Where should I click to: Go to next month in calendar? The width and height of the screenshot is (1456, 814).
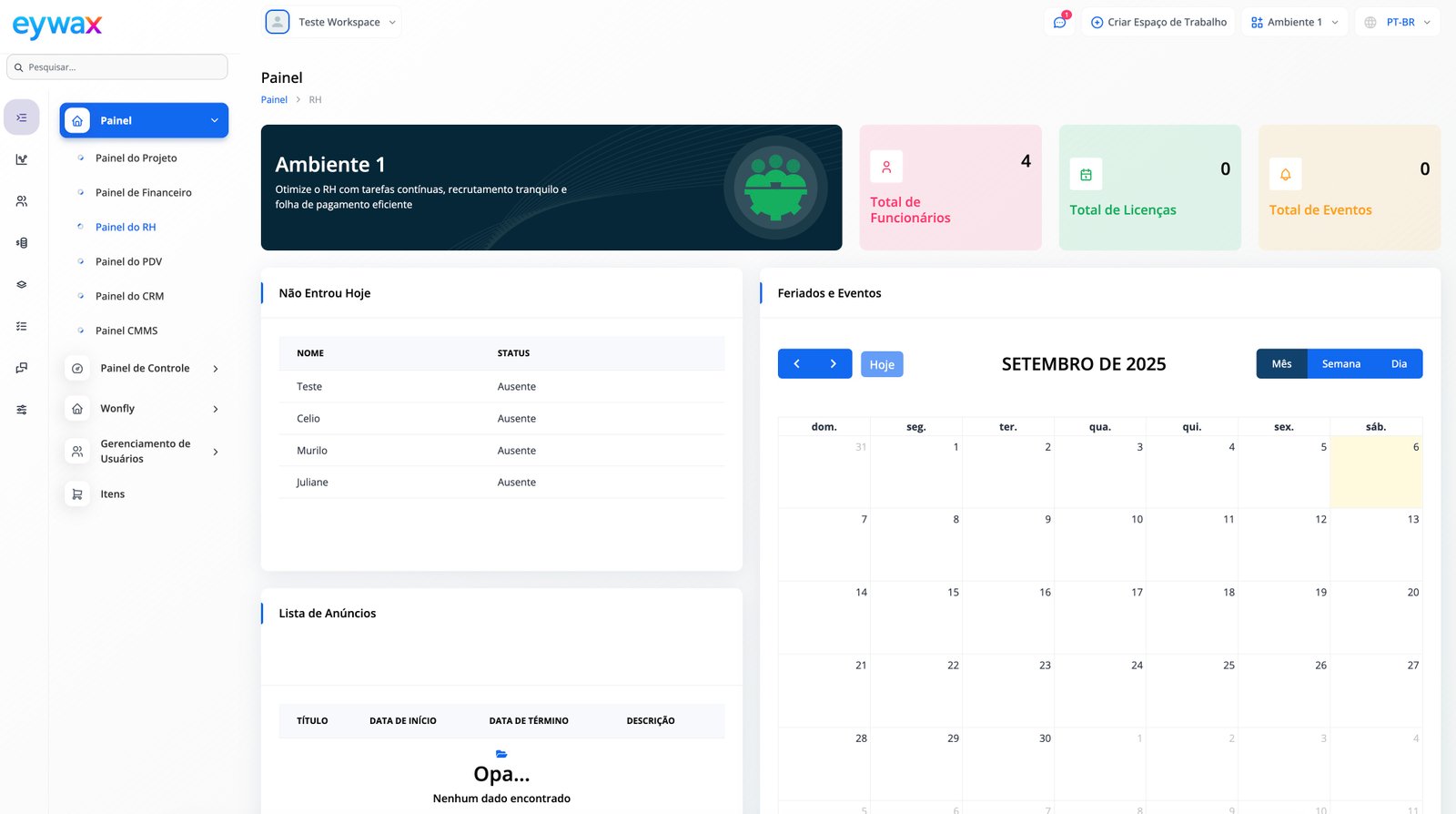(833, 364)
